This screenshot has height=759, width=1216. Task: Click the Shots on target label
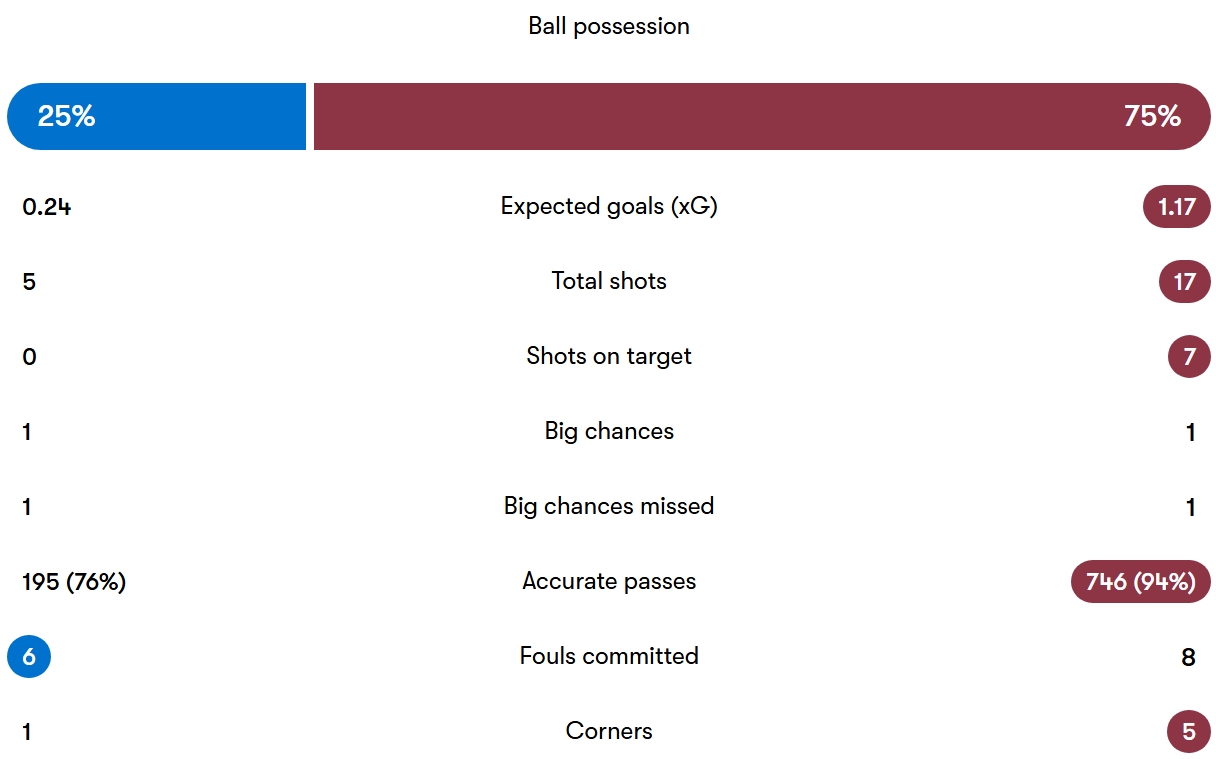[x=609, y=356]
